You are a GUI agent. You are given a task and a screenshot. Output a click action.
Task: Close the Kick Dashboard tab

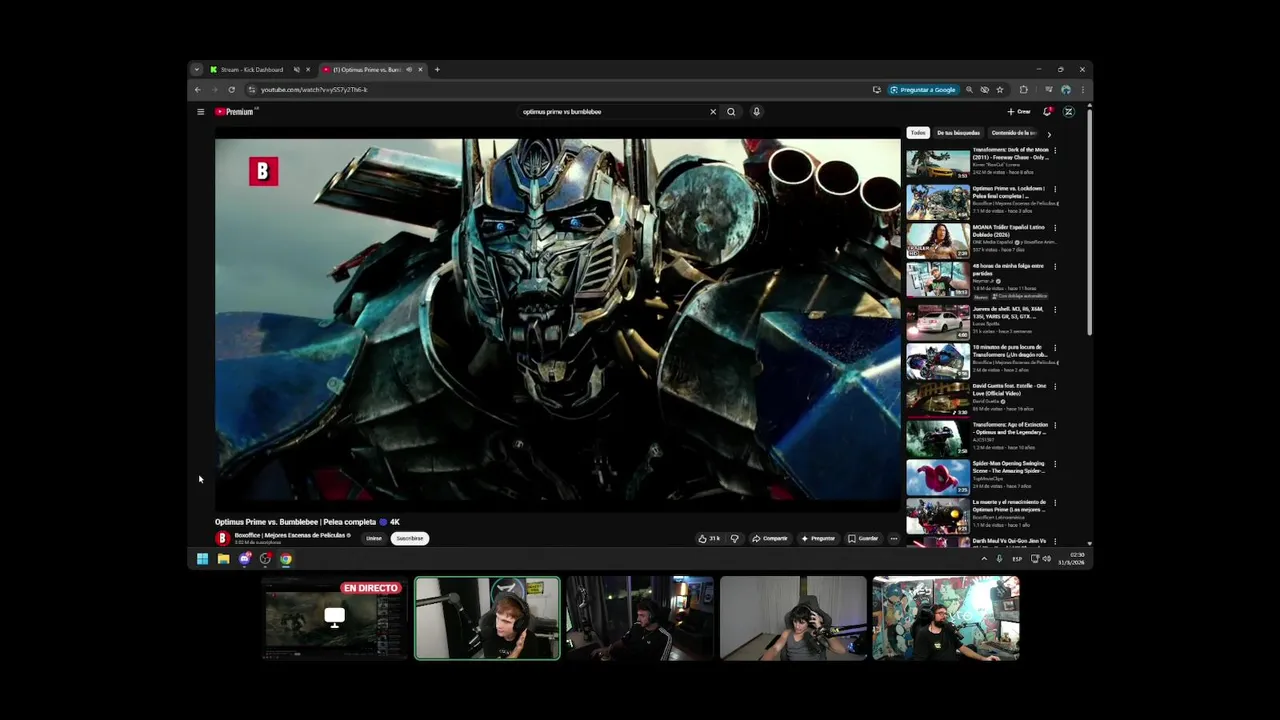coord(308,70)
